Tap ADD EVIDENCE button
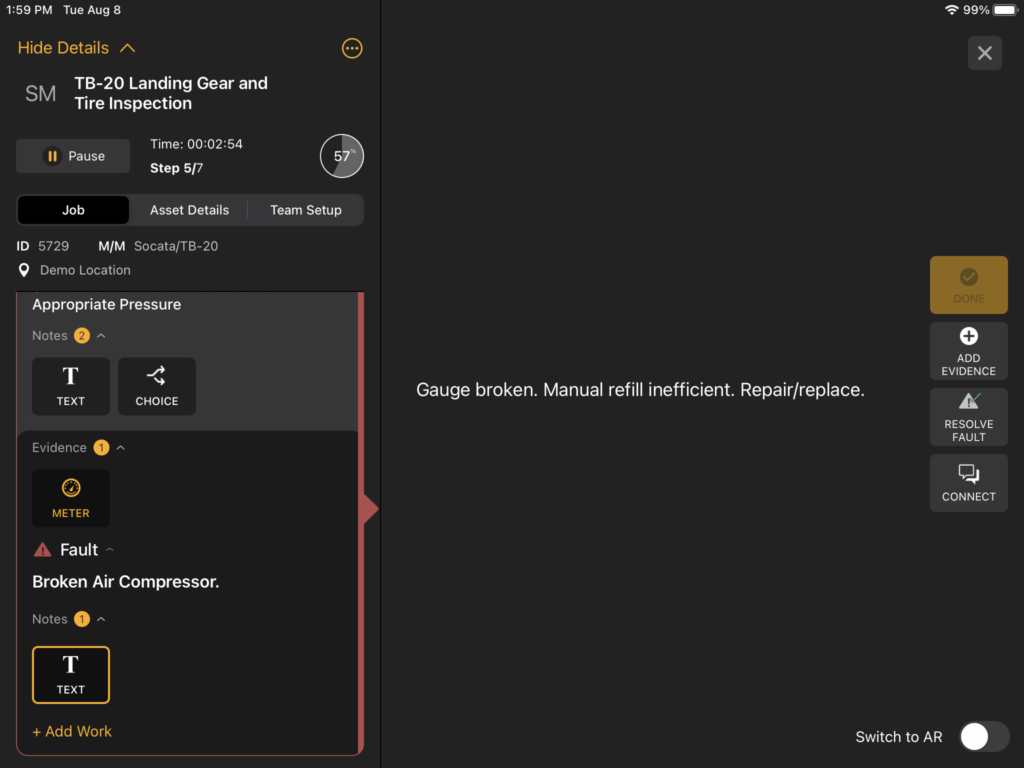Image resolution: width=1024 pixels, height=768 pixels. point(968,351)
